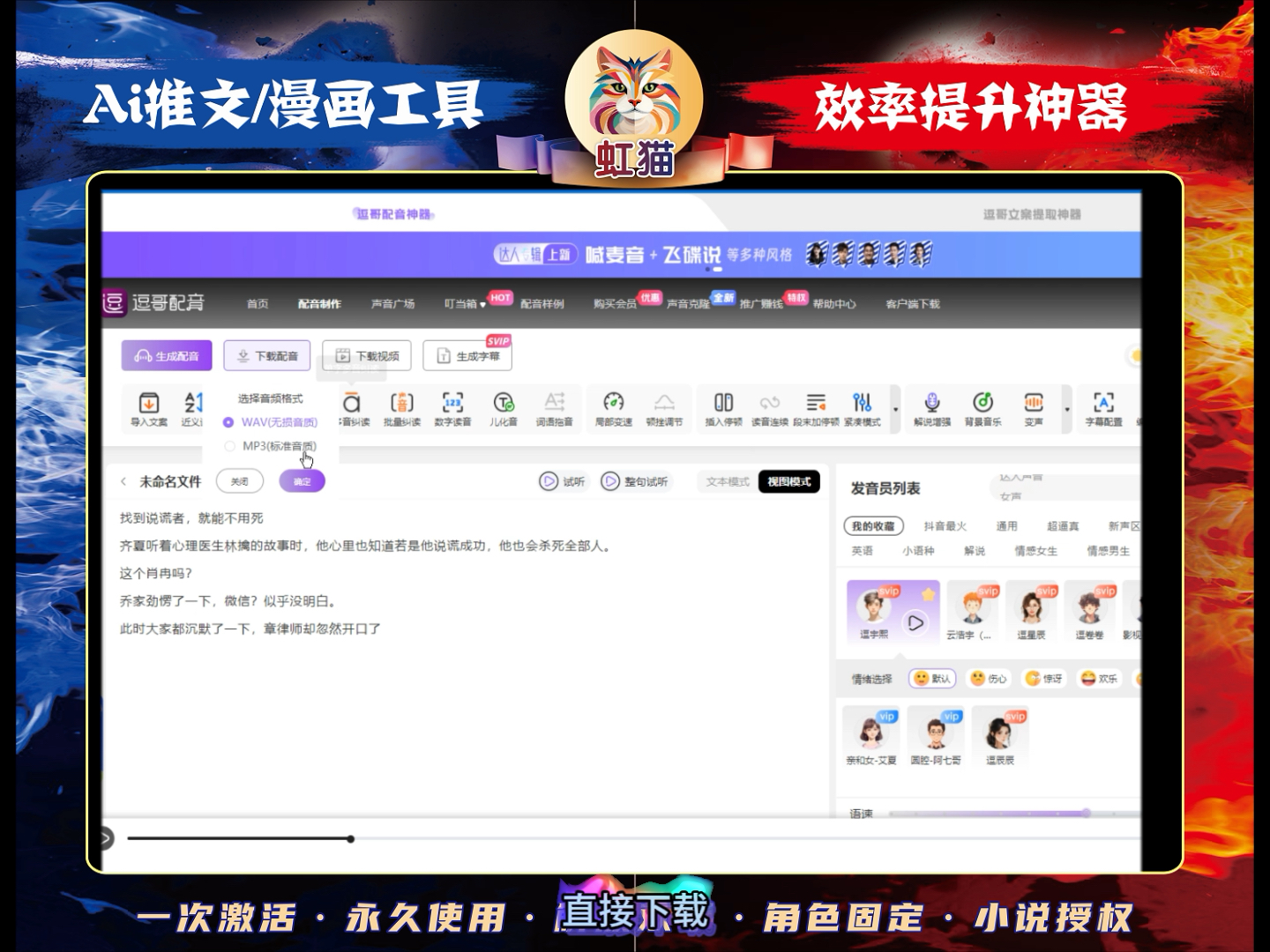The image size is (1270, 952).
Task: Open the 配音制作 nav item
Action: tap(319, 304)
